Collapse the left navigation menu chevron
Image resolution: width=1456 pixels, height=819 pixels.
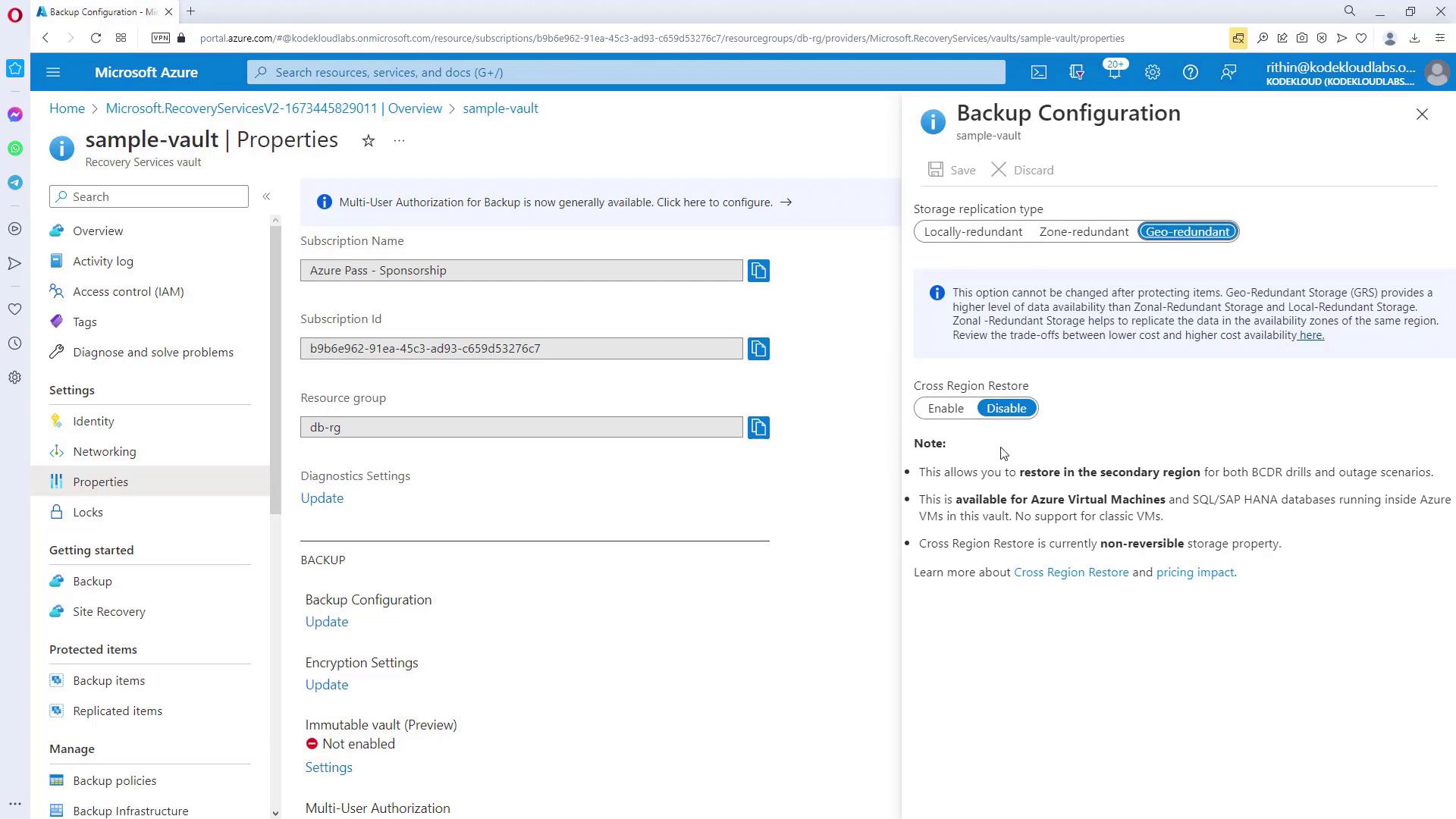coord(266,196)
